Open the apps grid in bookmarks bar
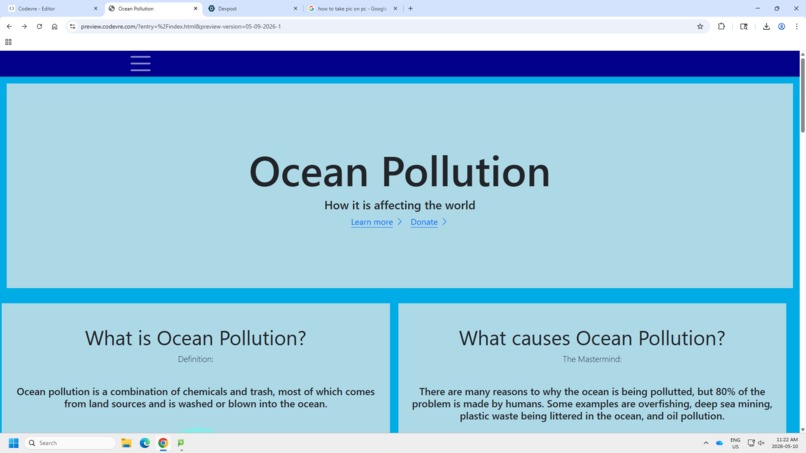This screenshot has width=806, height=453. (8, 42)
